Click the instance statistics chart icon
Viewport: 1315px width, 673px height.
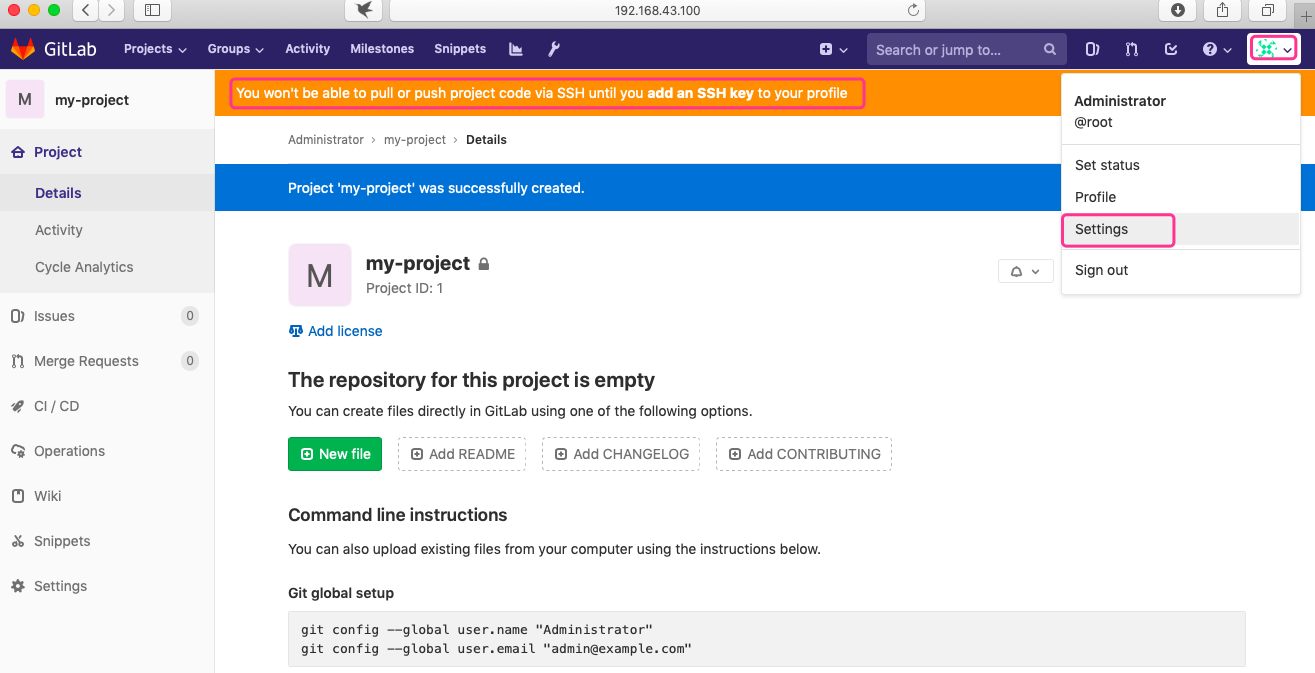516,49
